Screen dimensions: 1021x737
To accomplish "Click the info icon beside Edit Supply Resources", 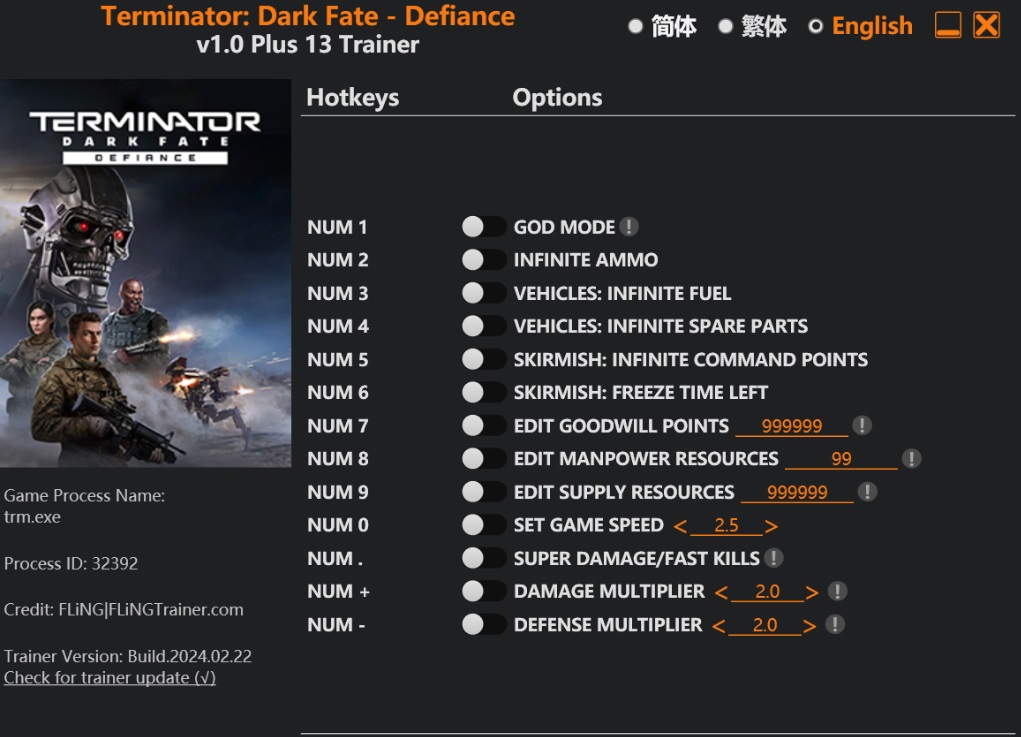I will (867, 492).
